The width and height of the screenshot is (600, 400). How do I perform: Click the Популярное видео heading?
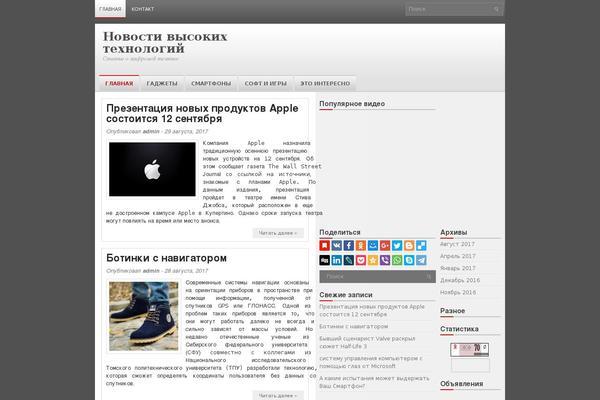coord(352,104)
